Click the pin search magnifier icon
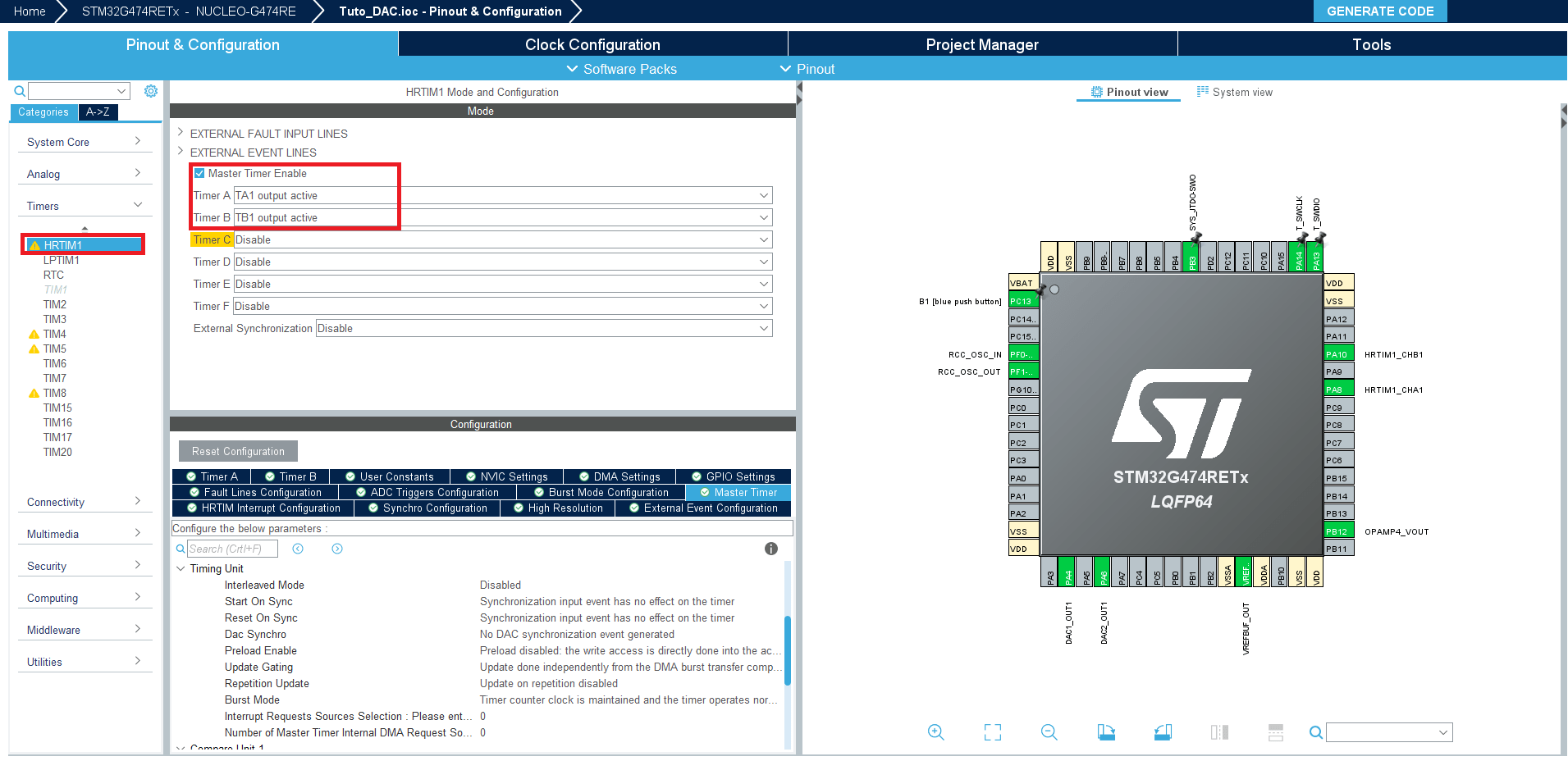Viewport: 1568px width, 761px height. (x=1315, y=732)
